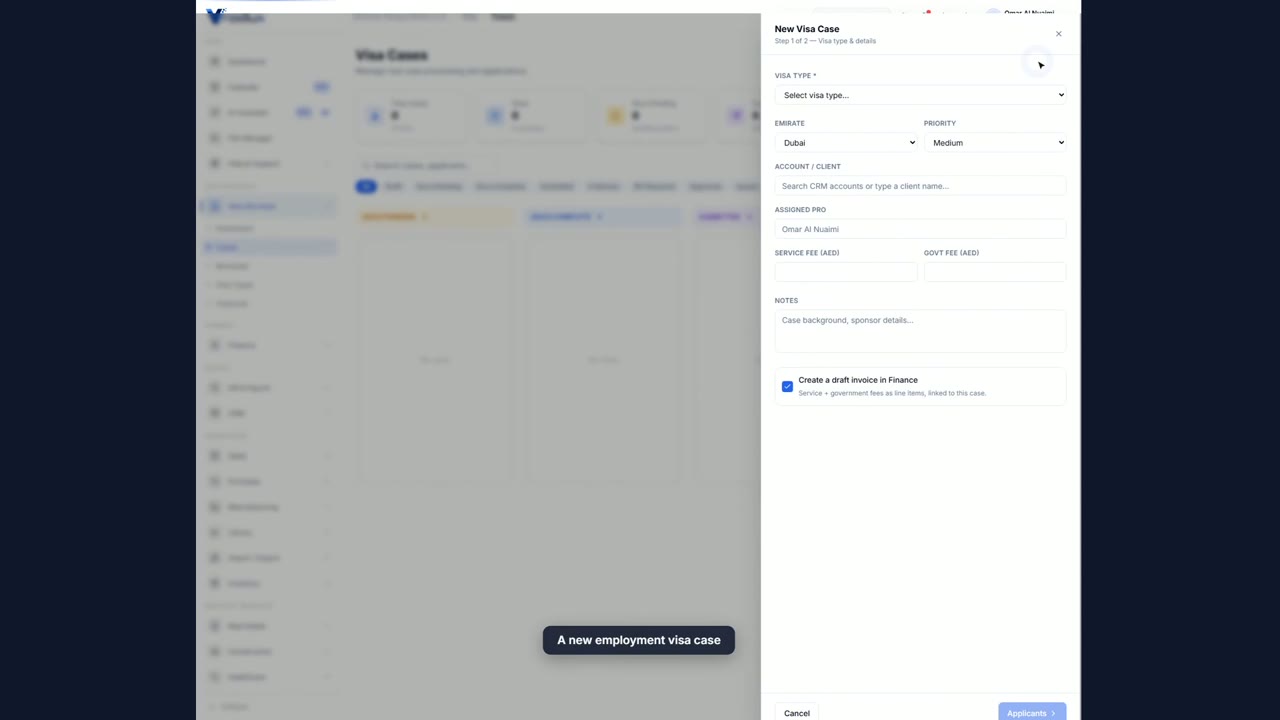
Task: Focus the Service Fee (AED) input
Action: pyautogui.click(x=846, y=272)
